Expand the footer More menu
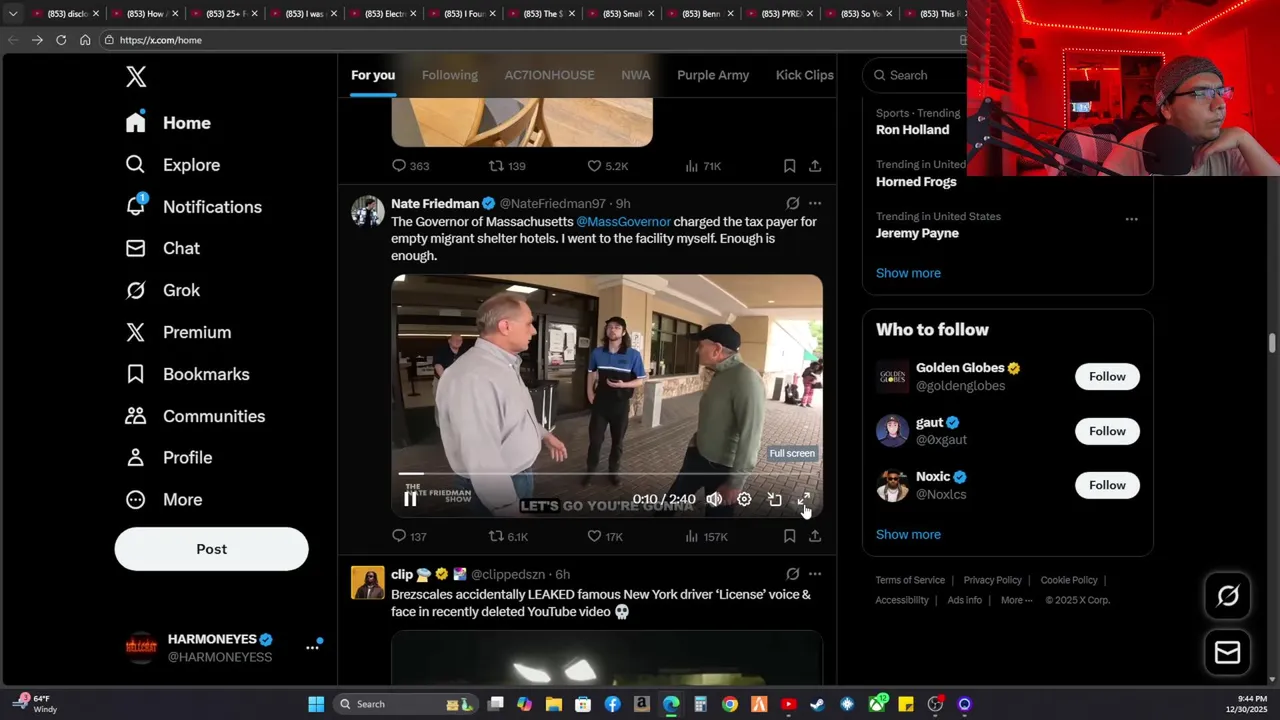1280x720 pixels. 1017,600
